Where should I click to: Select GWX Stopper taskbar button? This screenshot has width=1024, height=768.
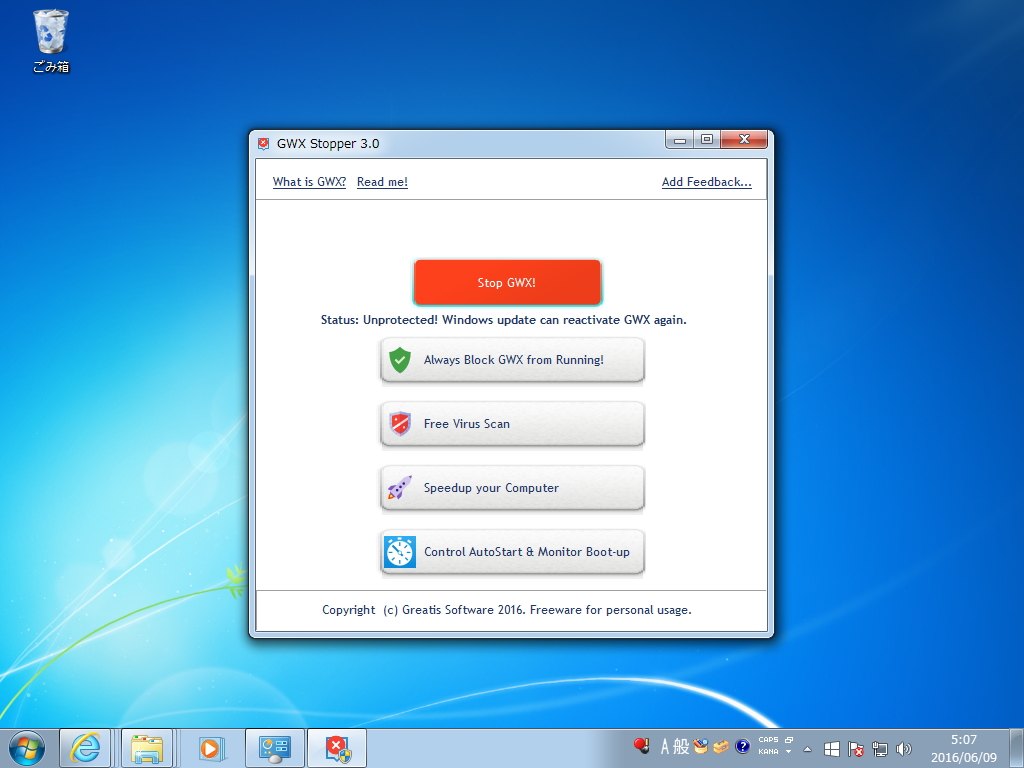(x=337, y=748)
